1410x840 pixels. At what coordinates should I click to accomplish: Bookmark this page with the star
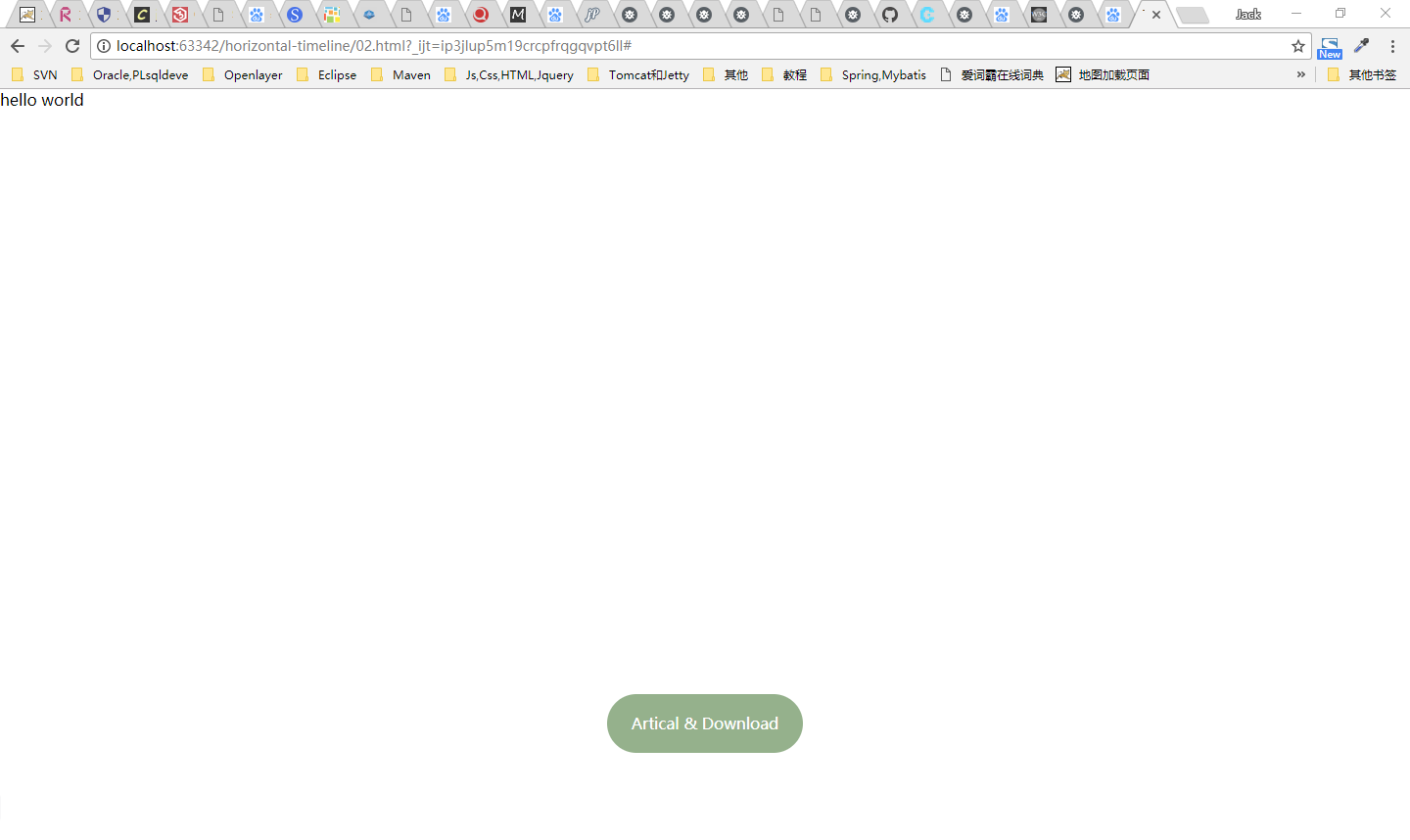coord(1298,46)
